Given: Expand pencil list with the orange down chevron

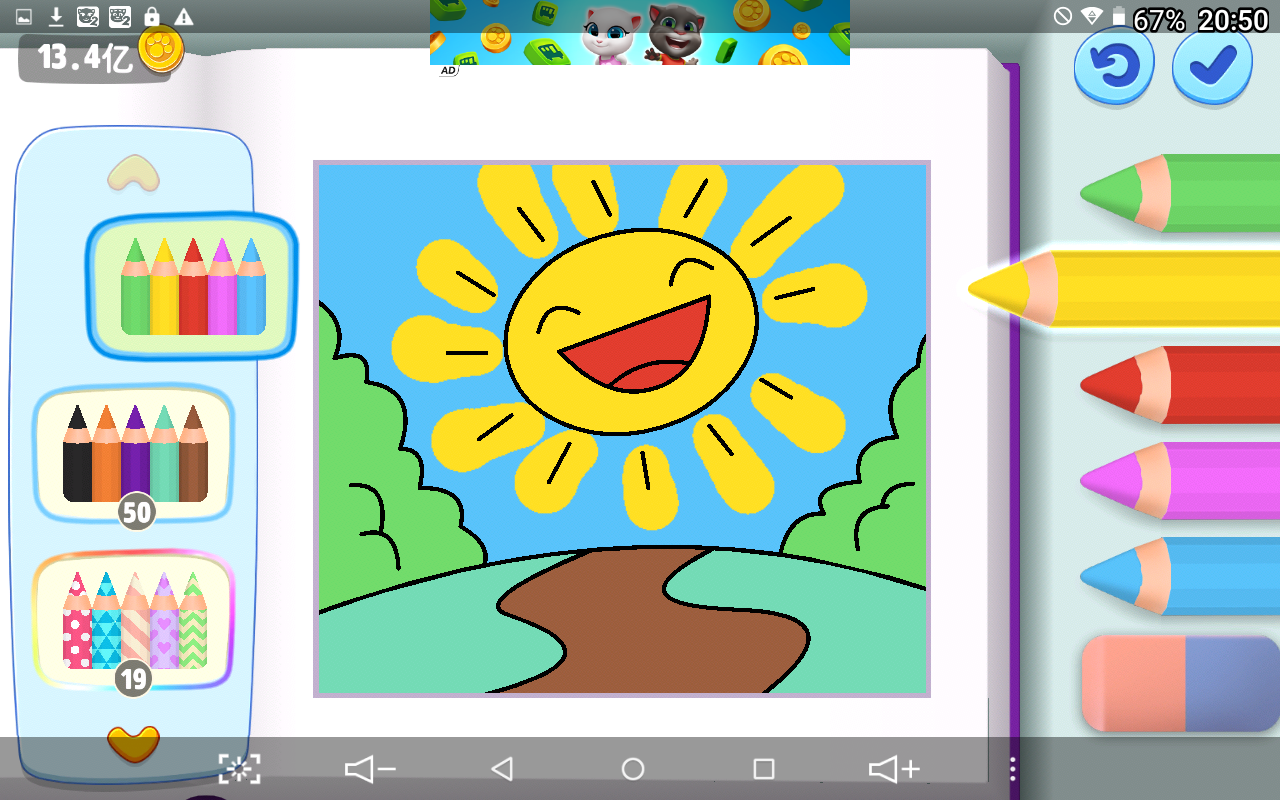Looking at the screenshot, I should point(134,743).
